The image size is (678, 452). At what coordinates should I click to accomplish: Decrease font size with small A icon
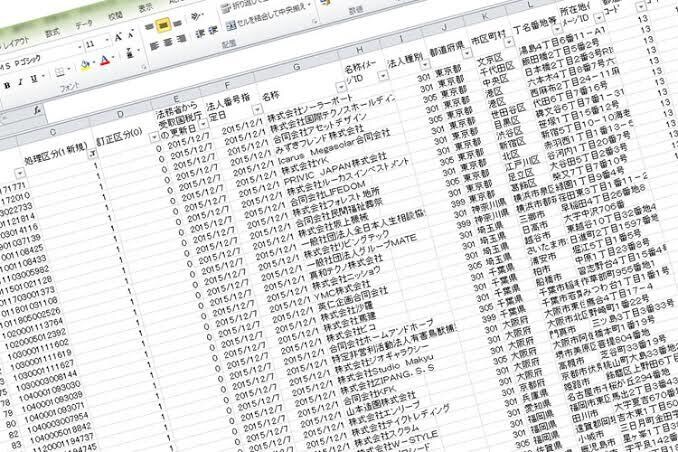(x=131, y=34)
